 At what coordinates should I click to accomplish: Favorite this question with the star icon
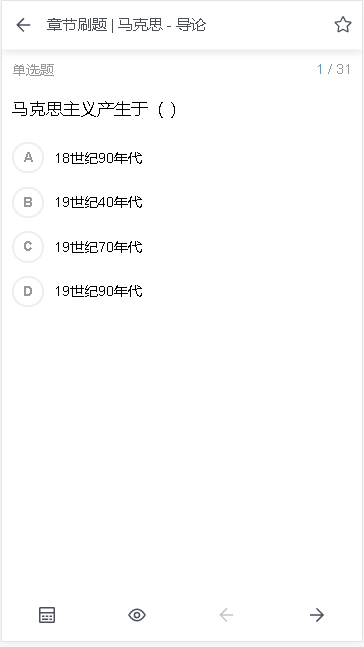pyautogui.click(x=343, y=25)
